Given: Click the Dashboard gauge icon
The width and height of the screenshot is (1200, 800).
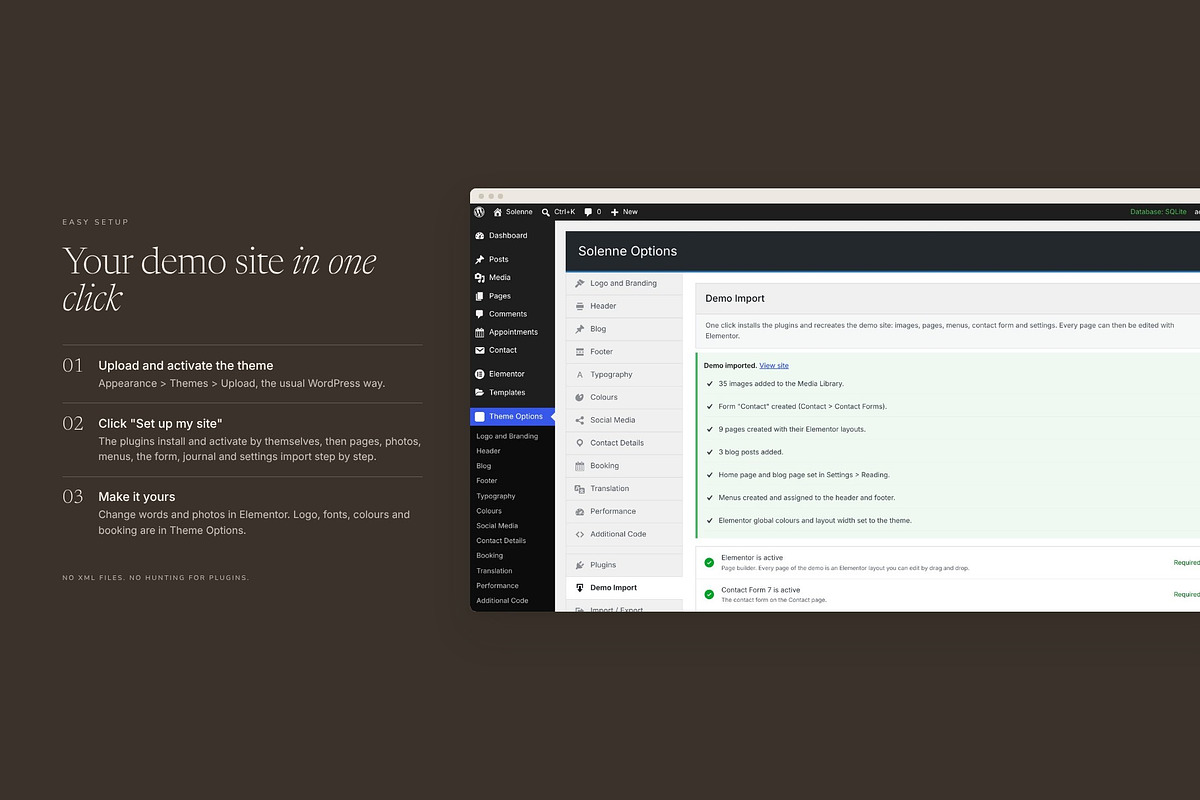Looking at the screenshot, I should (480, 236).
